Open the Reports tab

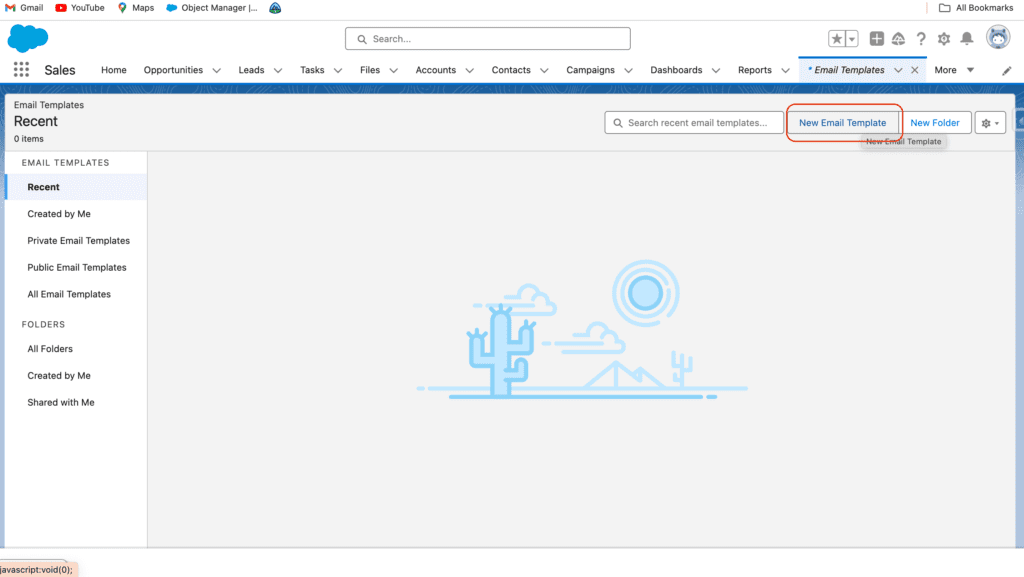pos(755,70)
